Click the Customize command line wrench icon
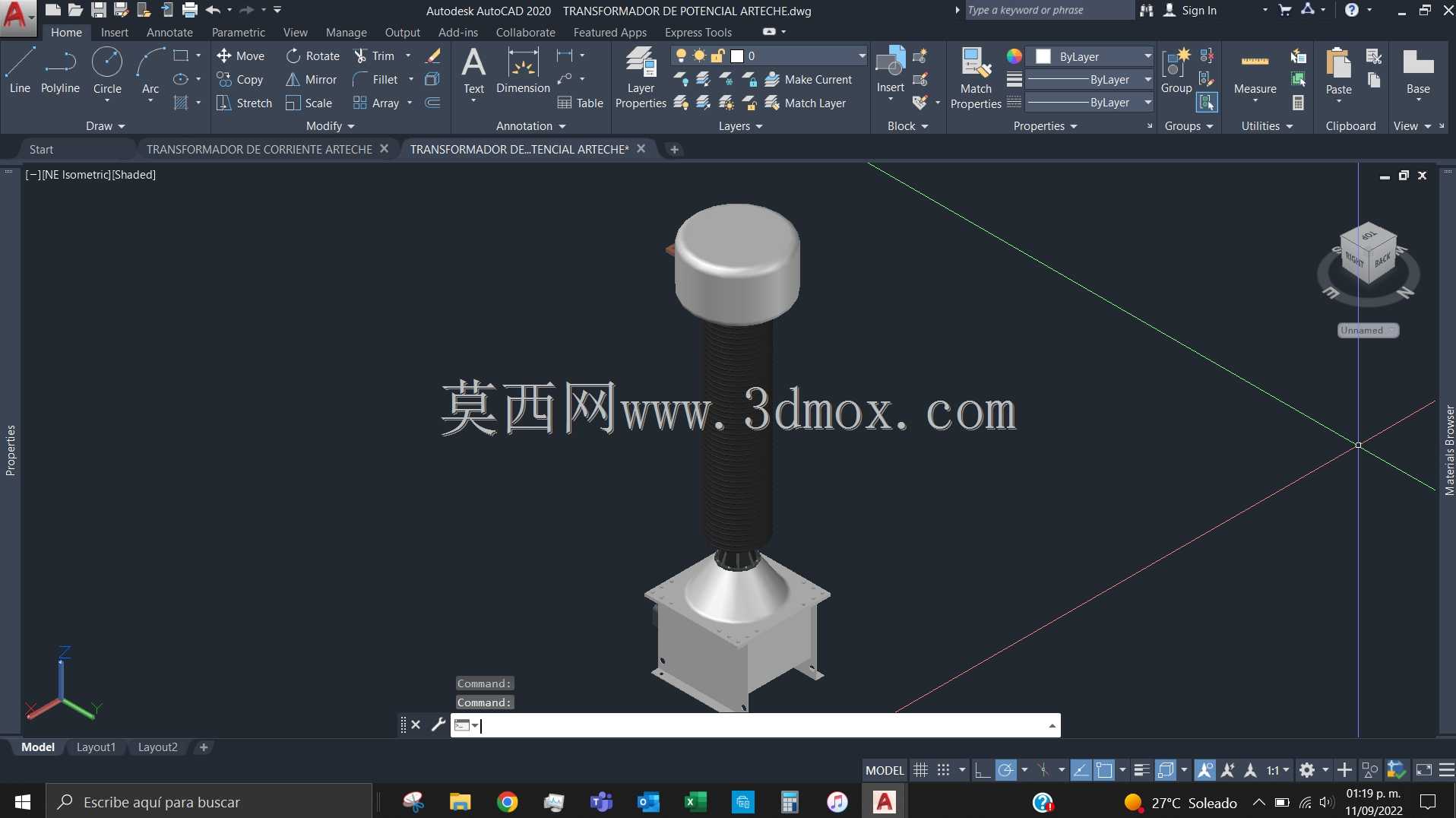The width and height of the screenshot is (1456, 818). click(x=438, y=724)
